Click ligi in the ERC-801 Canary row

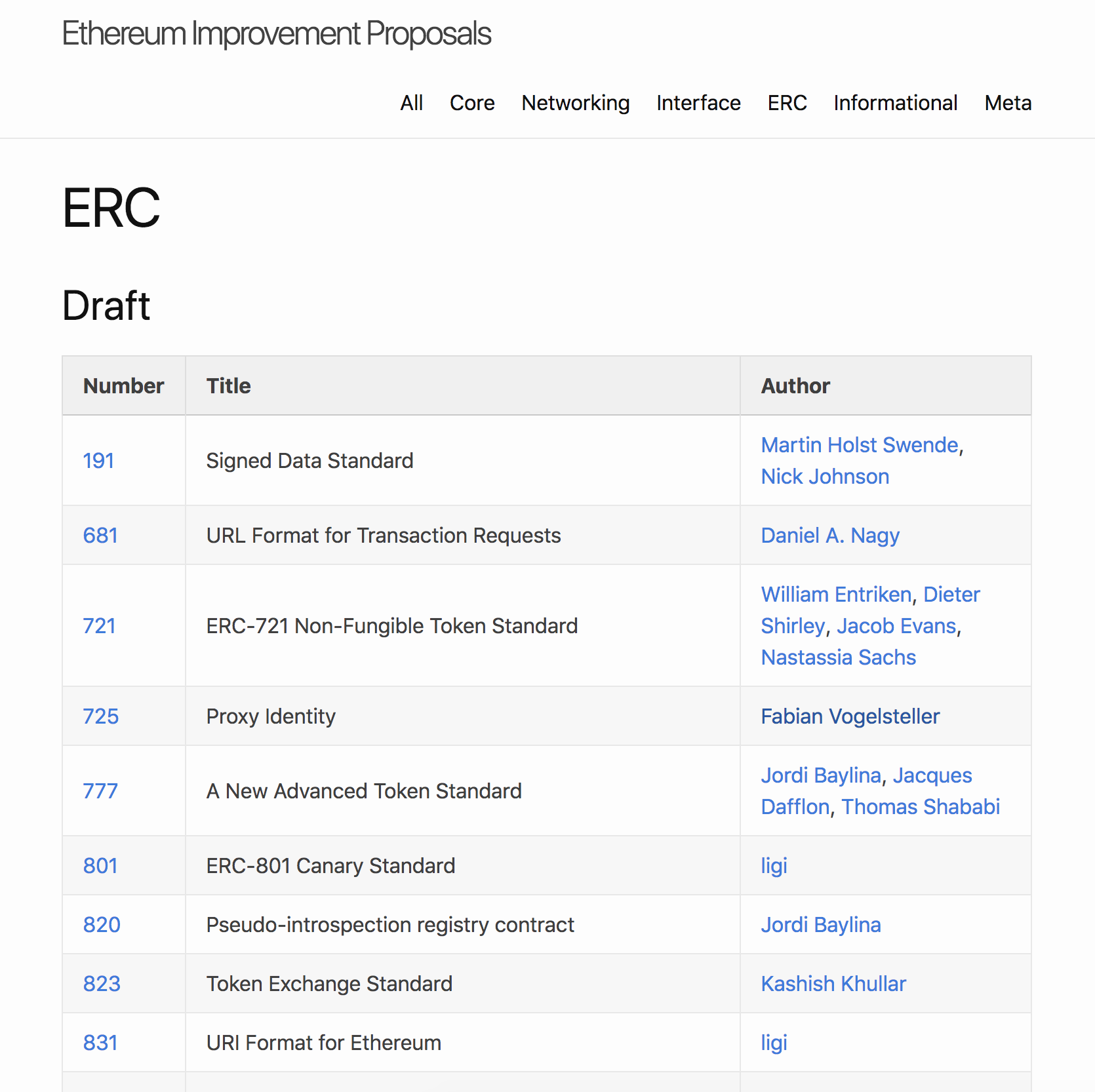tap(774, 866)
